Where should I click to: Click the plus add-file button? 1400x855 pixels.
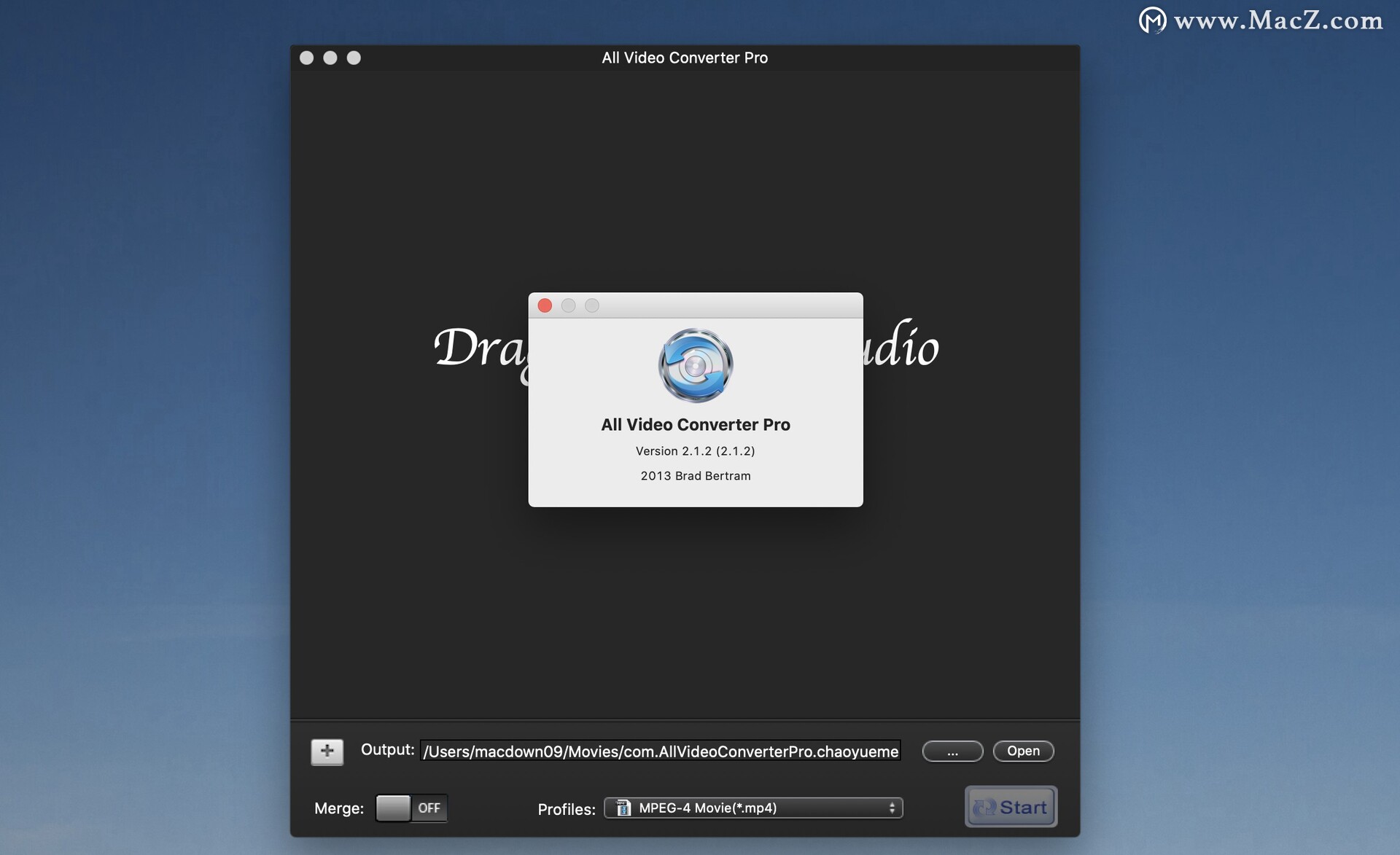(327, 751)
